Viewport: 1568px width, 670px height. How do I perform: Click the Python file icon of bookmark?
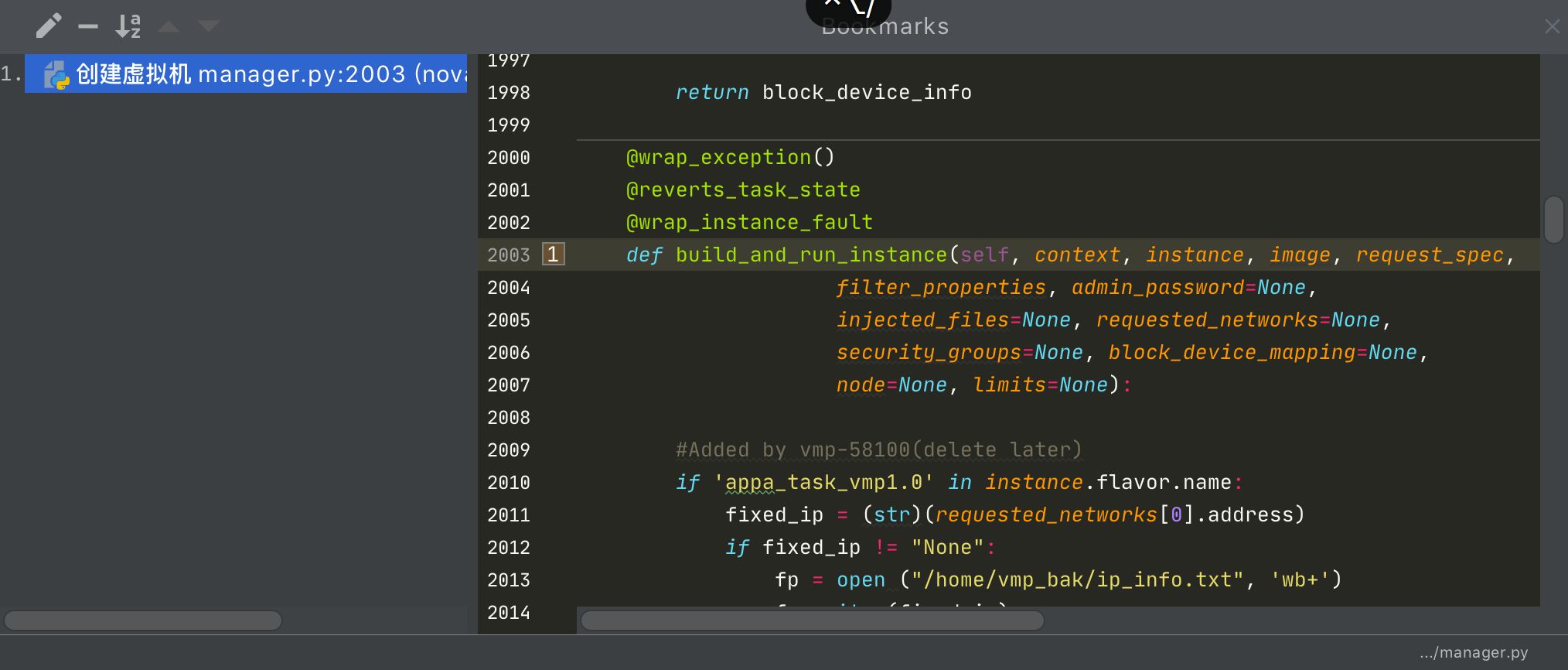coord(56,75)
